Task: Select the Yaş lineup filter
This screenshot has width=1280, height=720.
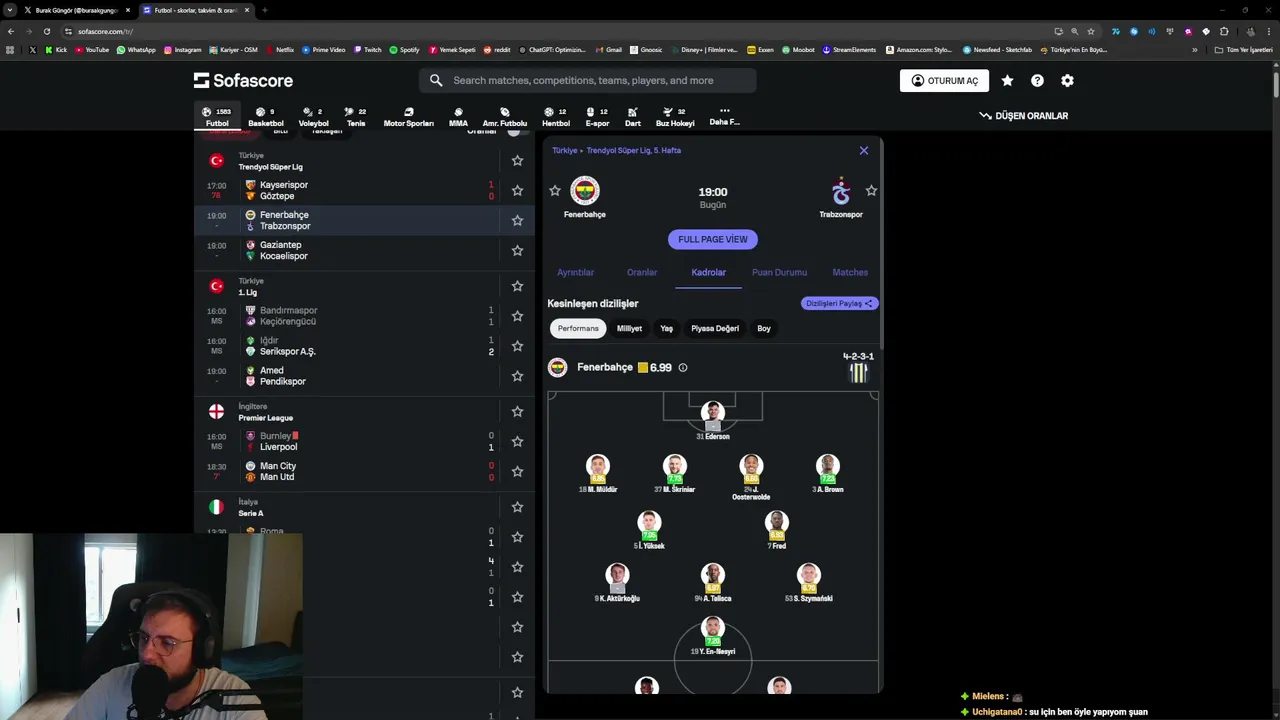Action: click(x=666, y=328)
